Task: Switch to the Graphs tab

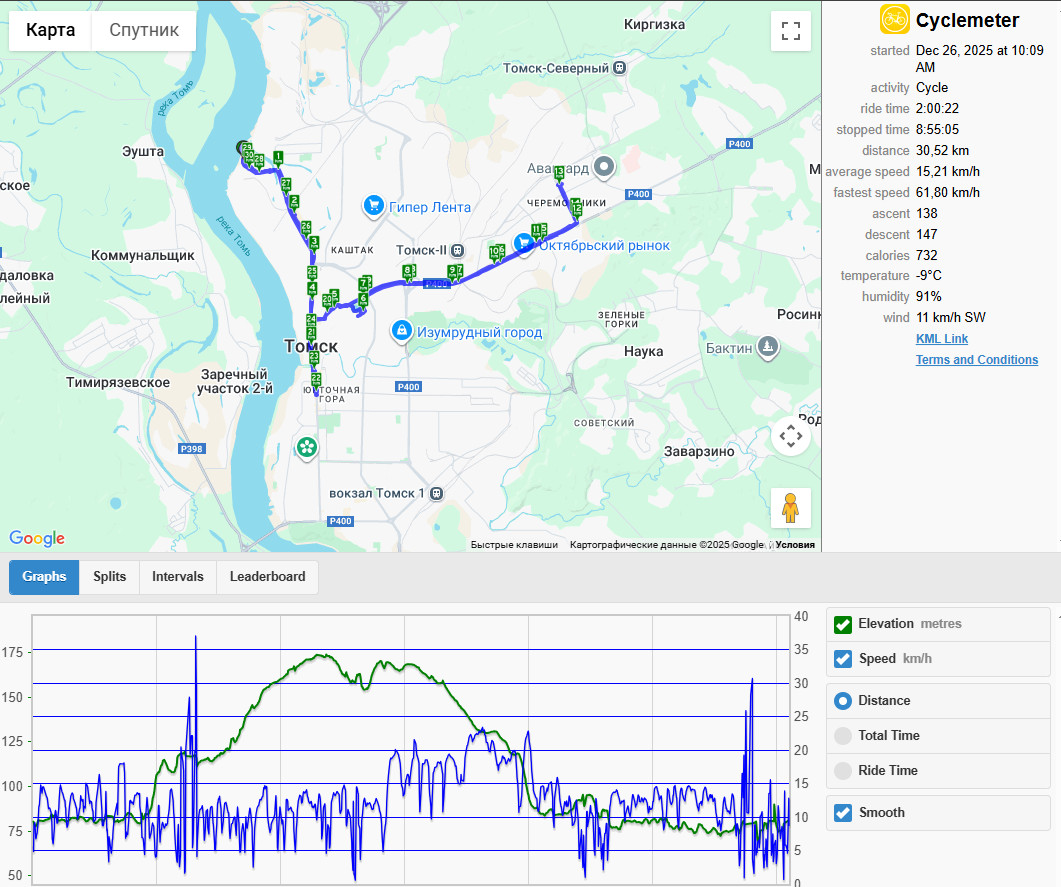Action: (x=44, y=576)
